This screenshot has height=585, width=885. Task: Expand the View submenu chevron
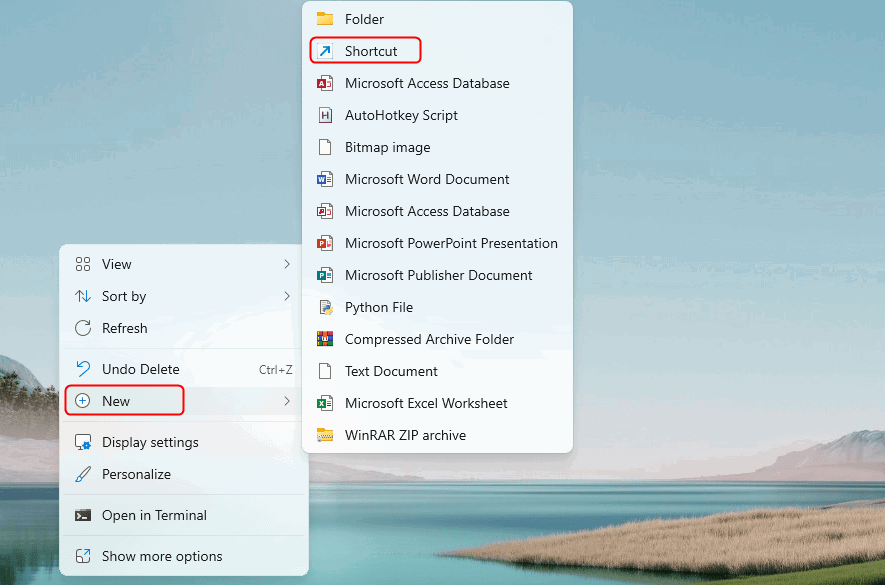click(287, 264)
